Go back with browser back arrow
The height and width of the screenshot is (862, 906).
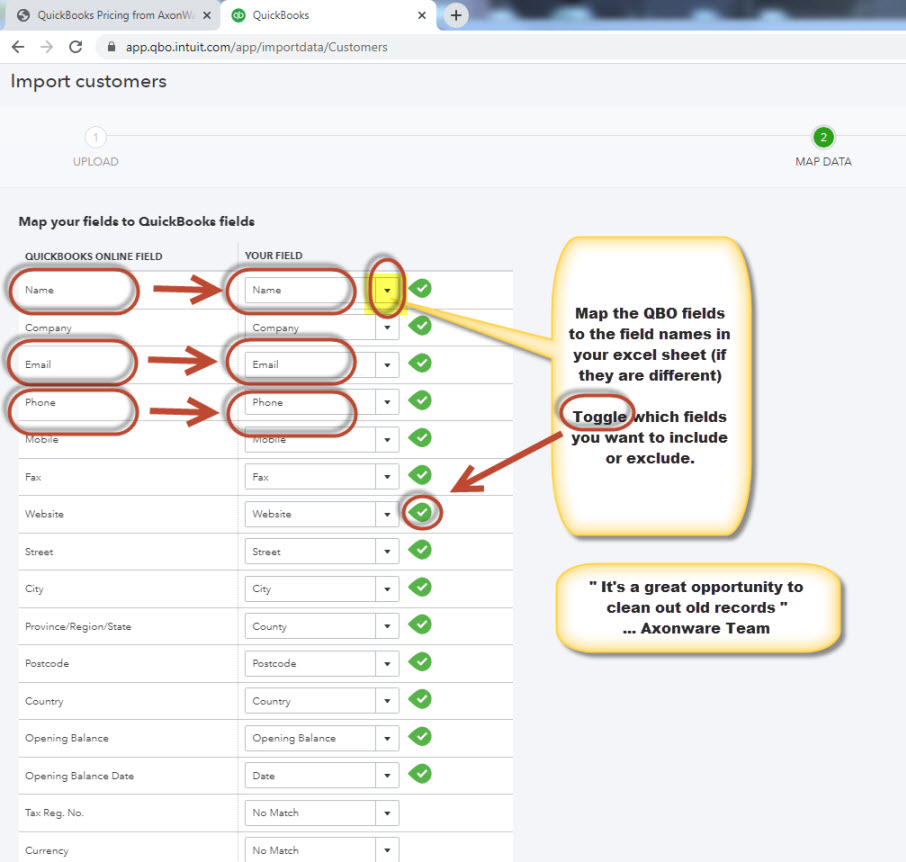[18, 47]
